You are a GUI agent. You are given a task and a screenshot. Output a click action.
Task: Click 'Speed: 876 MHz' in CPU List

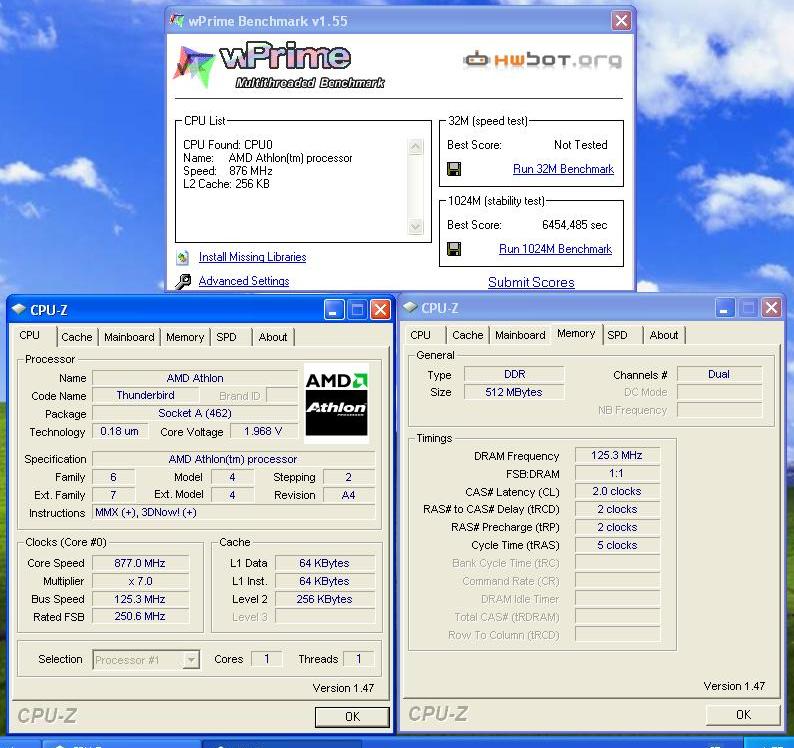(228, 171)
